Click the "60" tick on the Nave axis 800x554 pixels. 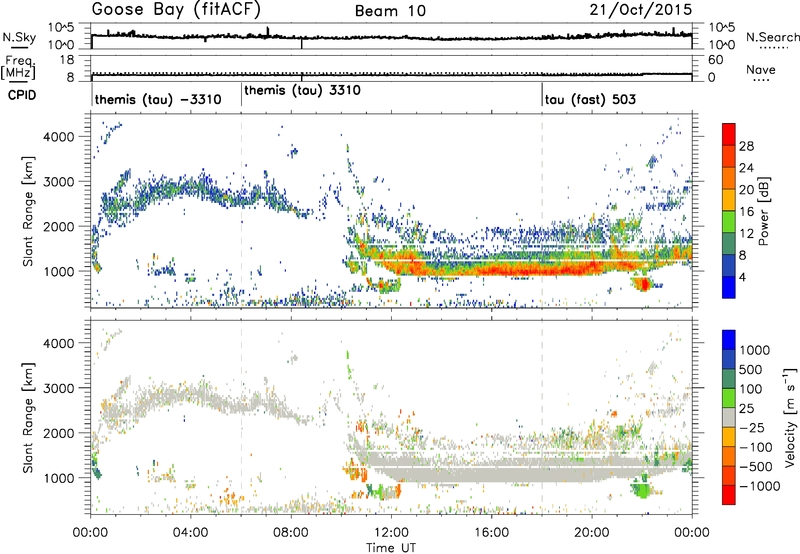point(716,60)
